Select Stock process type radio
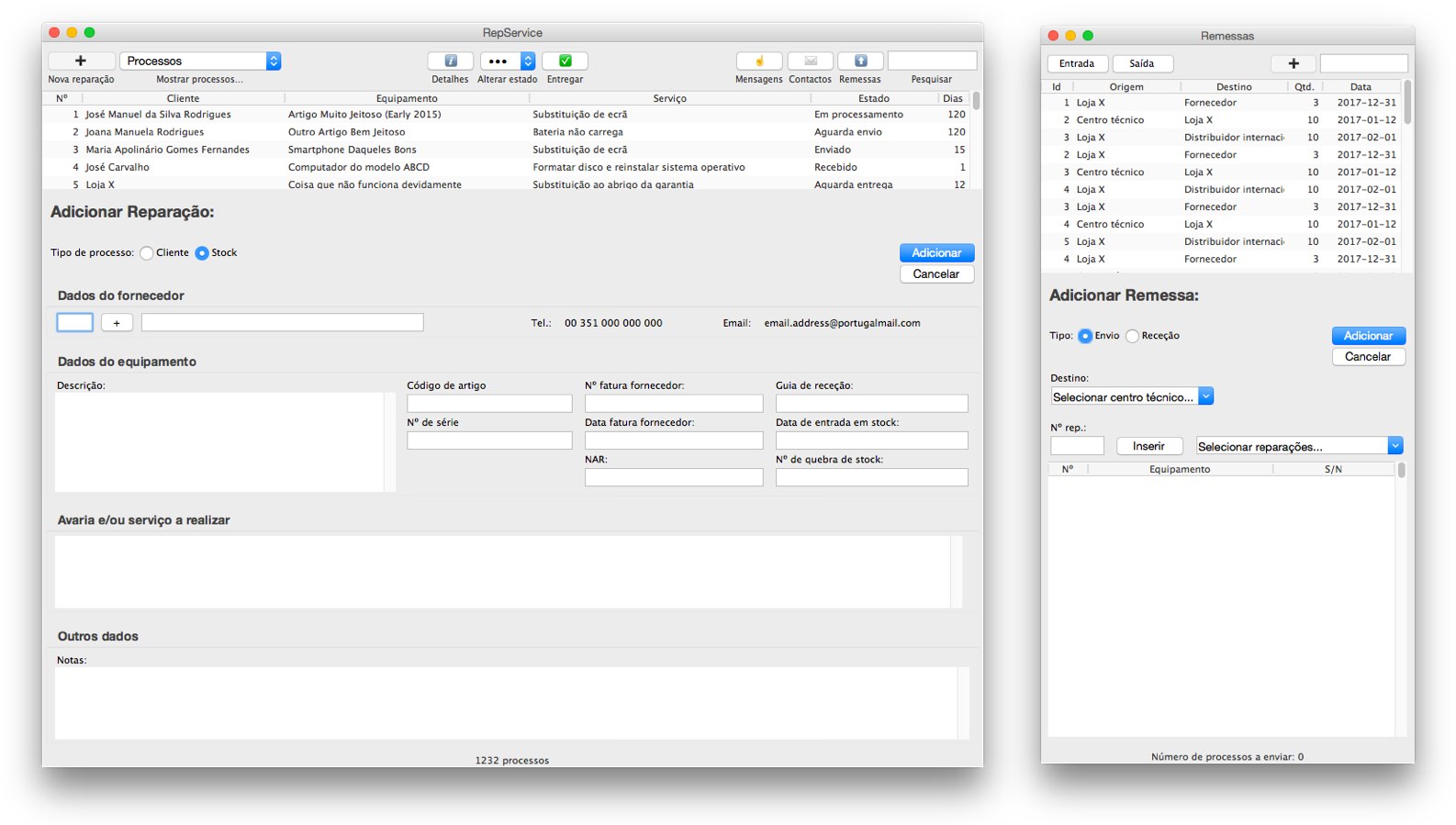The width and height of the screenshot is (1456, 825). 202,253
